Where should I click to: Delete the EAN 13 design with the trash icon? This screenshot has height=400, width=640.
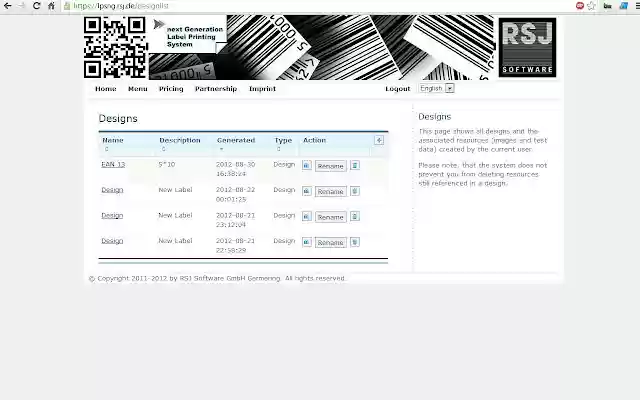pyautogui.click(x=355, y=165)
